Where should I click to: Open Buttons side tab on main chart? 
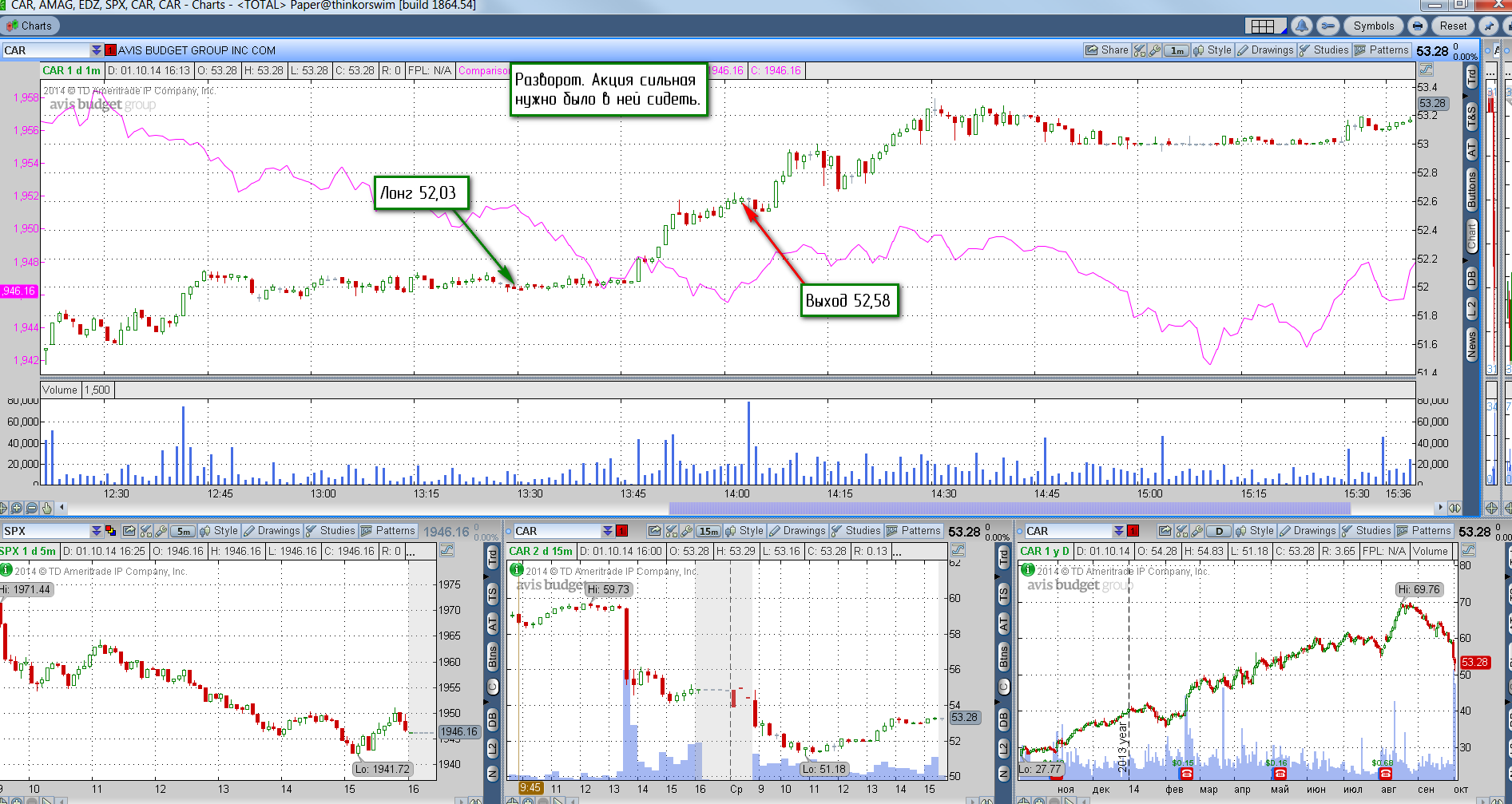coord(1472,189)
